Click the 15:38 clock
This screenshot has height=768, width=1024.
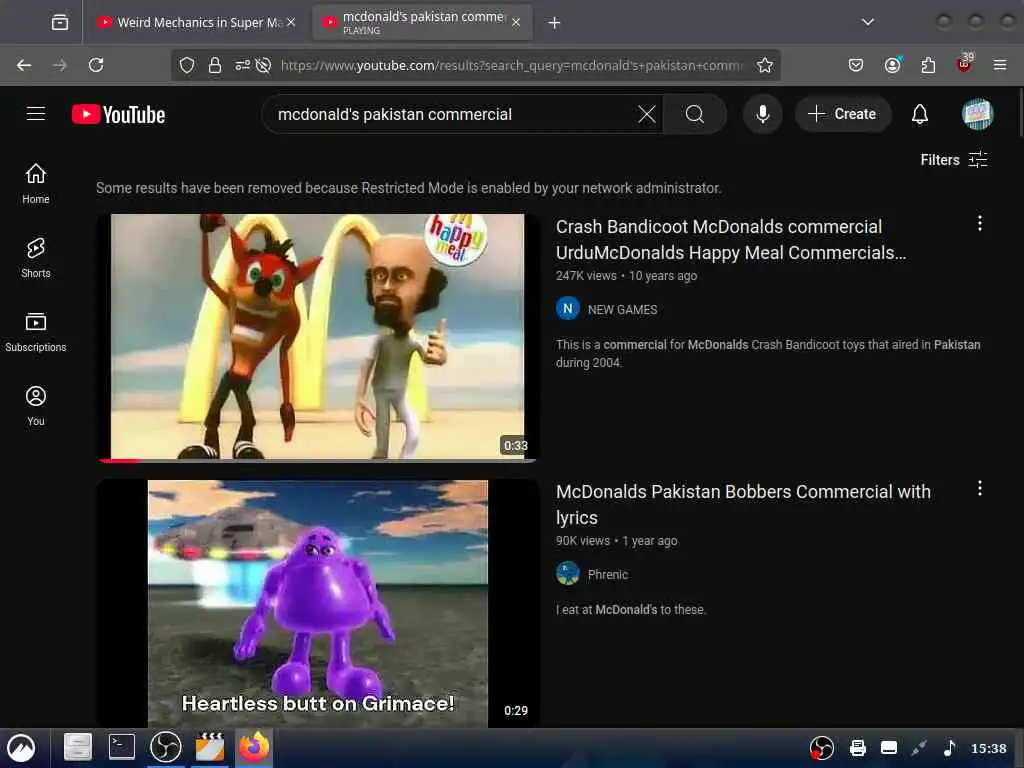pos(988,748)
